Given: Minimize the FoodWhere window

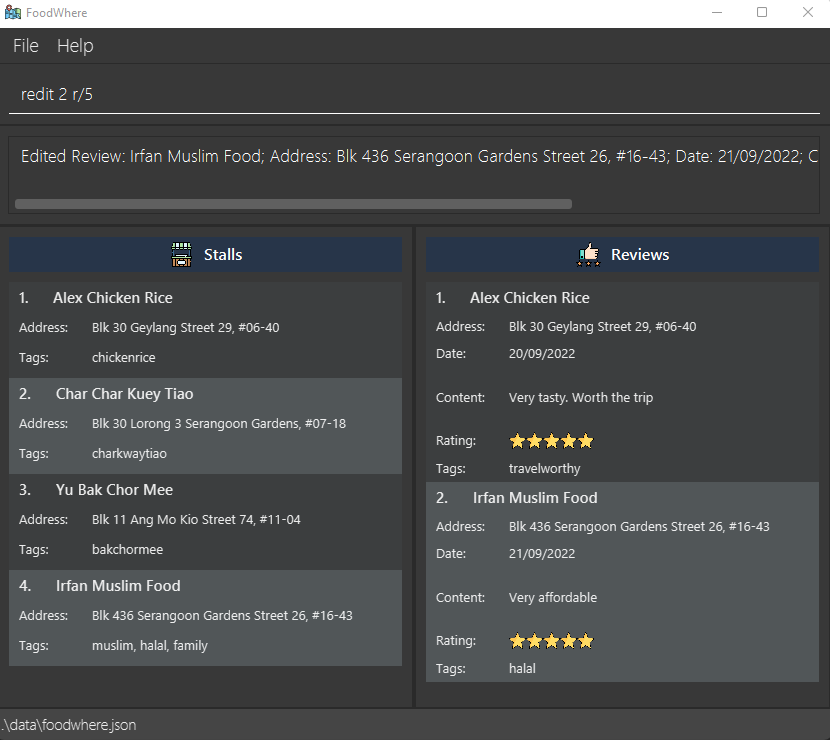Looking at the screenshot, I should pos(717,12).
